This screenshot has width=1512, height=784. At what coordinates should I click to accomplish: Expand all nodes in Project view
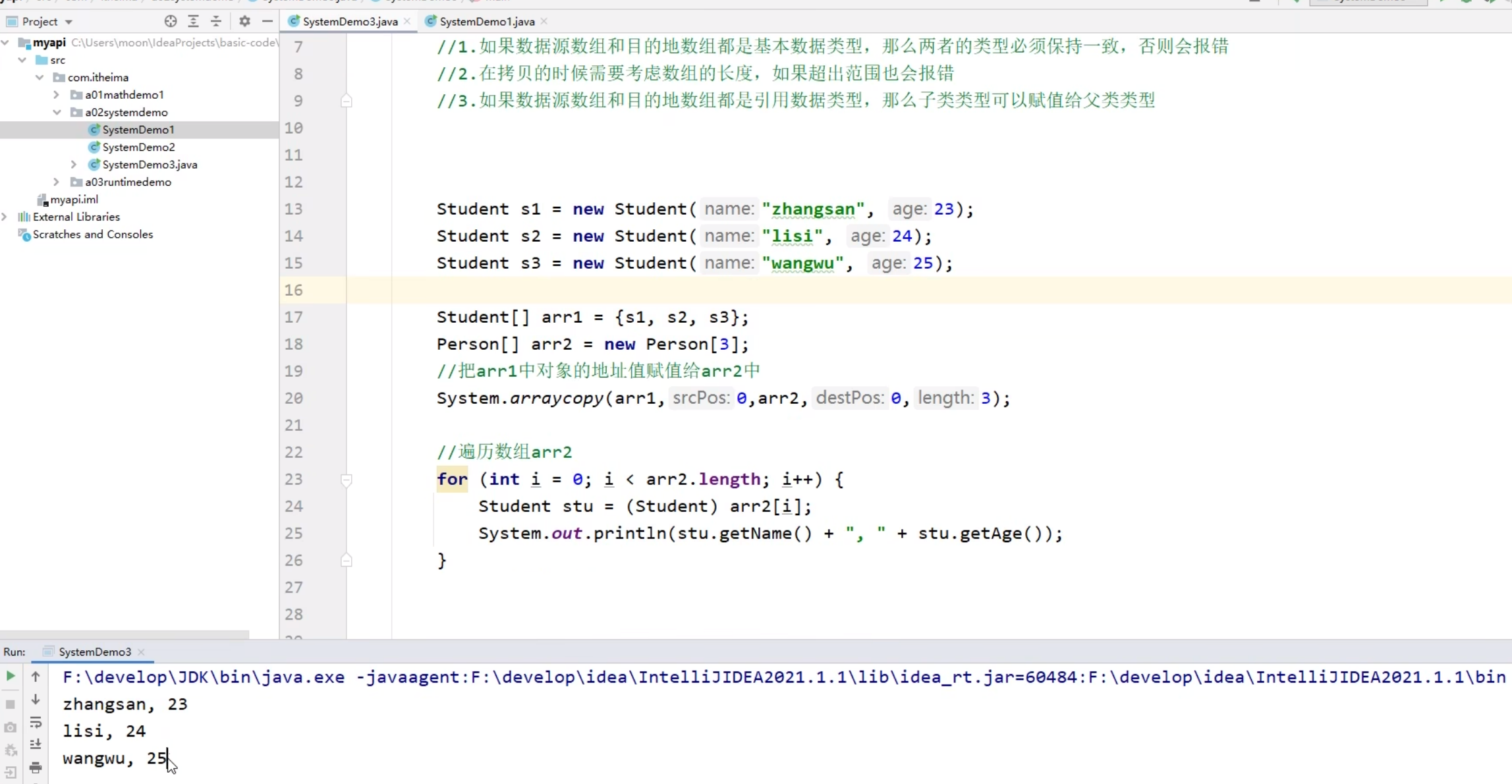click(193, 21)
